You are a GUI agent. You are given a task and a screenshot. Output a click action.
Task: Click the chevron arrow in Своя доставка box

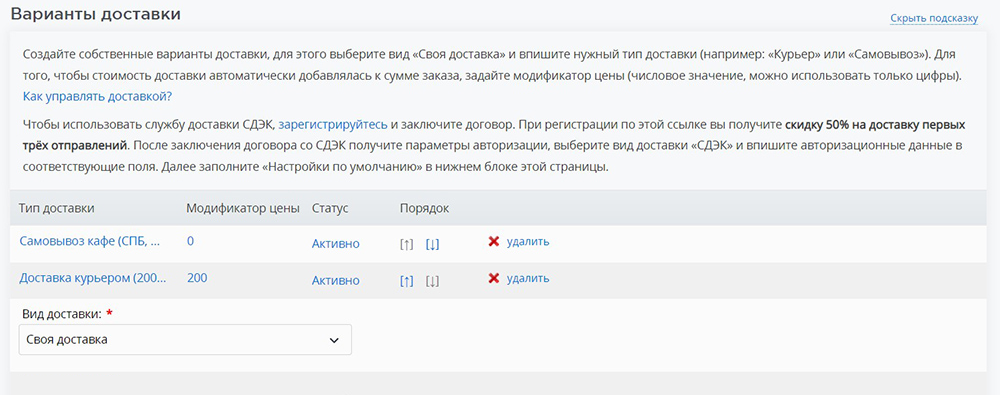tap(334, 340)
